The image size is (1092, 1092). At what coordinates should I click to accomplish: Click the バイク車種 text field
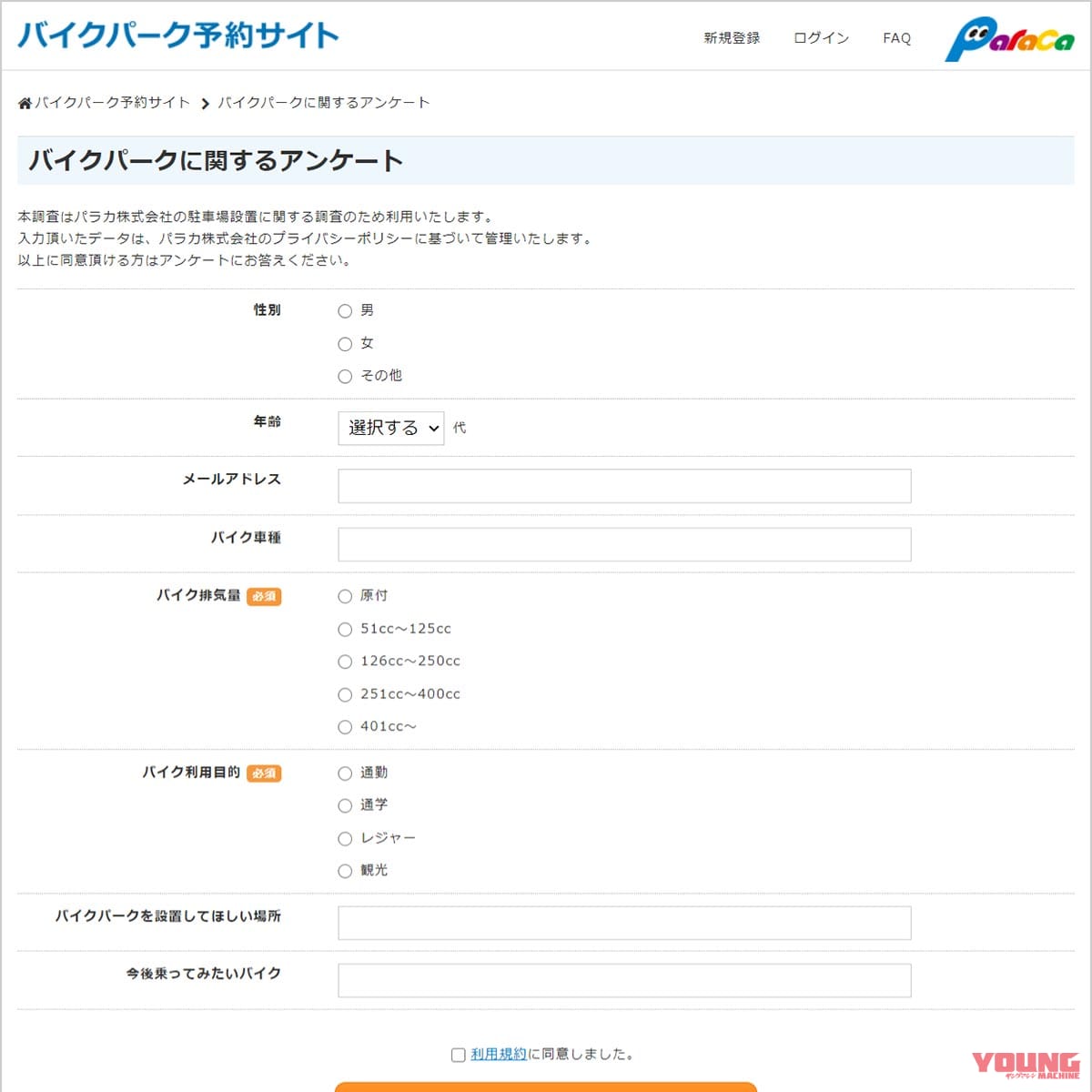(x=623, y=544)
